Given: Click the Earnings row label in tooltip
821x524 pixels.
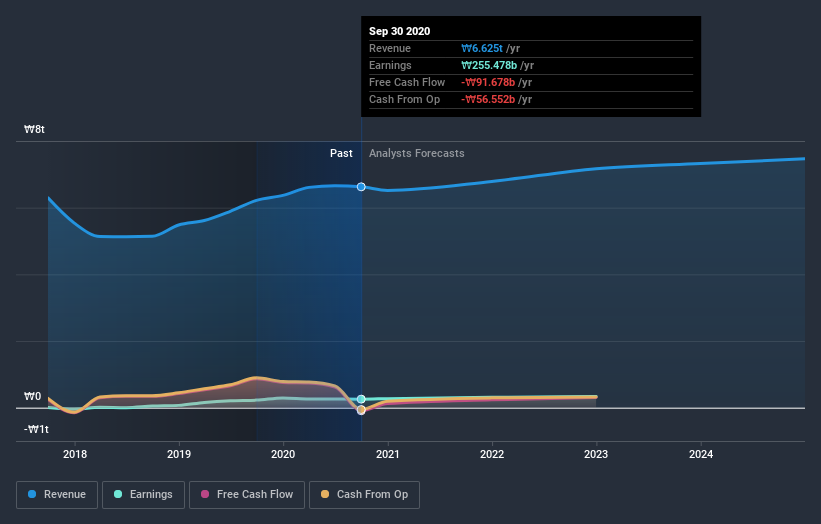Looking at the screenshot, I should pyautogui.click(x=391, y=65).
